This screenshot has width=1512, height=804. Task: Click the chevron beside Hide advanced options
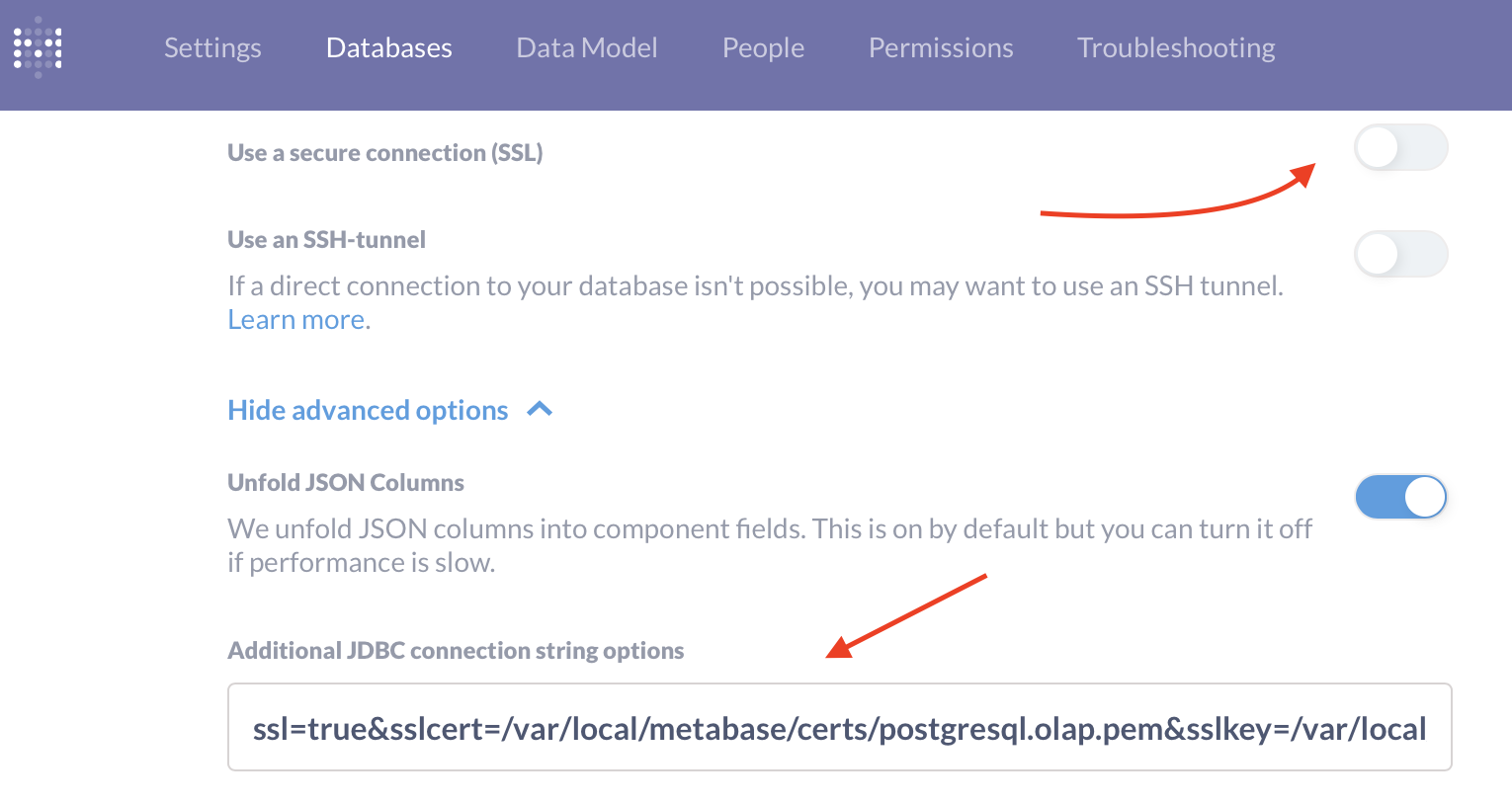point(539,409)
